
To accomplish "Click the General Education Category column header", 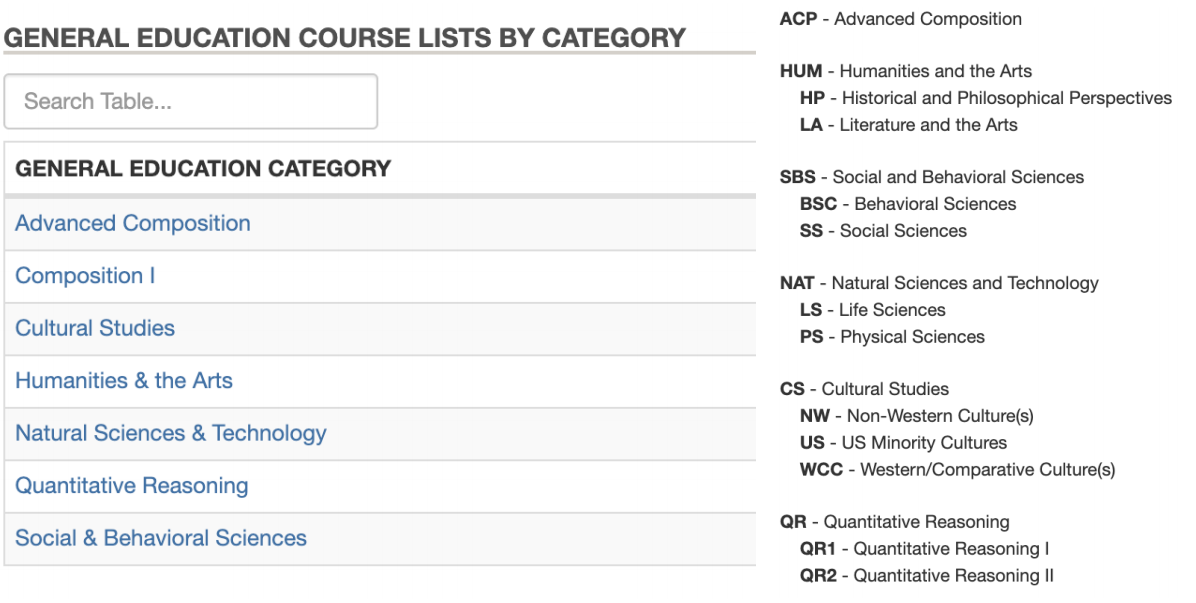I will (x=203, y=168).
